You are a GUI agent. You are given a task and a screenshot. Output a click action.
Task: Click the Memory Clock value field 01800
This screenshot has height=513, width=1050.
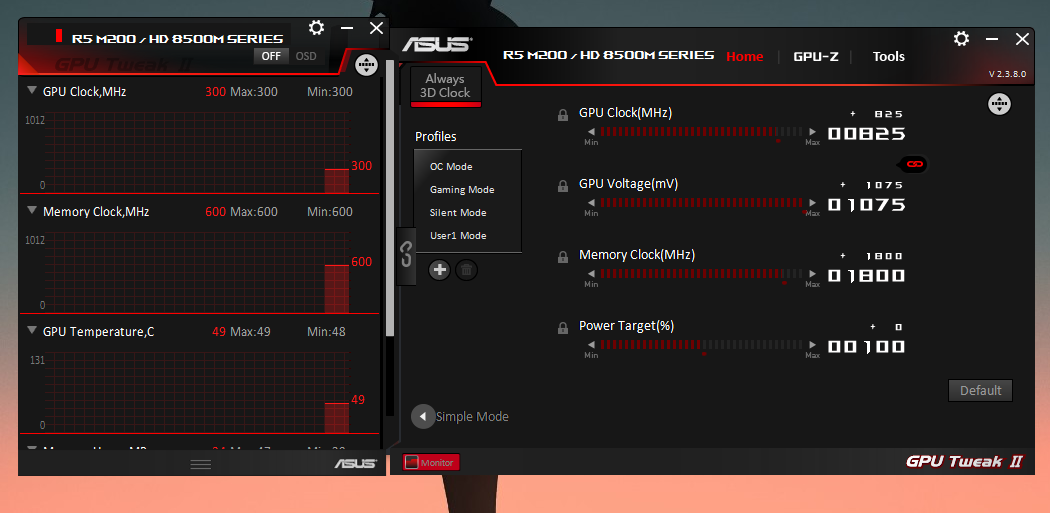click(x=867, y=275)
